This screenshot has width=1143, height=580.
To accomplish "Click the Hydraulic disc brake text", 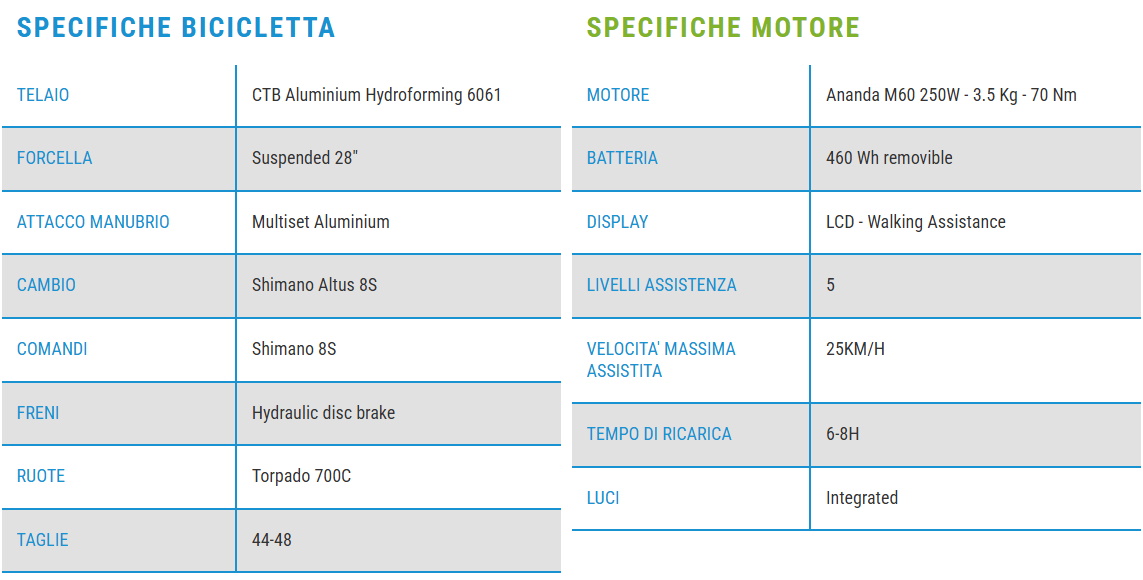I will tap(323, 413).
